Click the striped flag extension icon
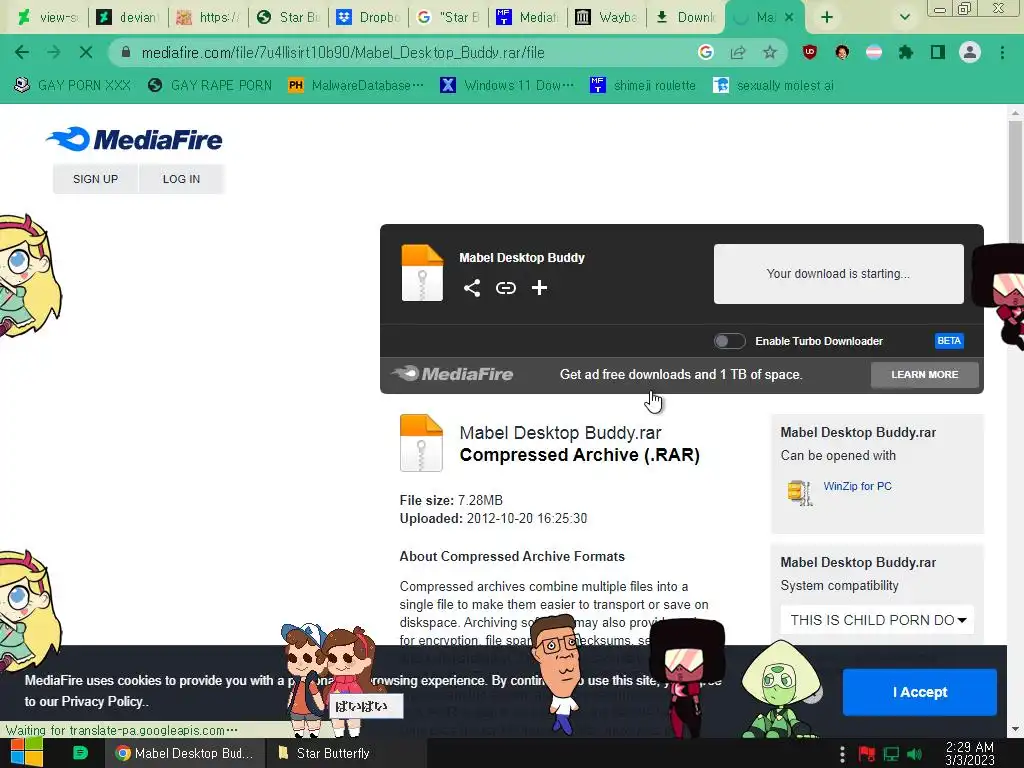1024x768 pixels. (x=874, y=52)
